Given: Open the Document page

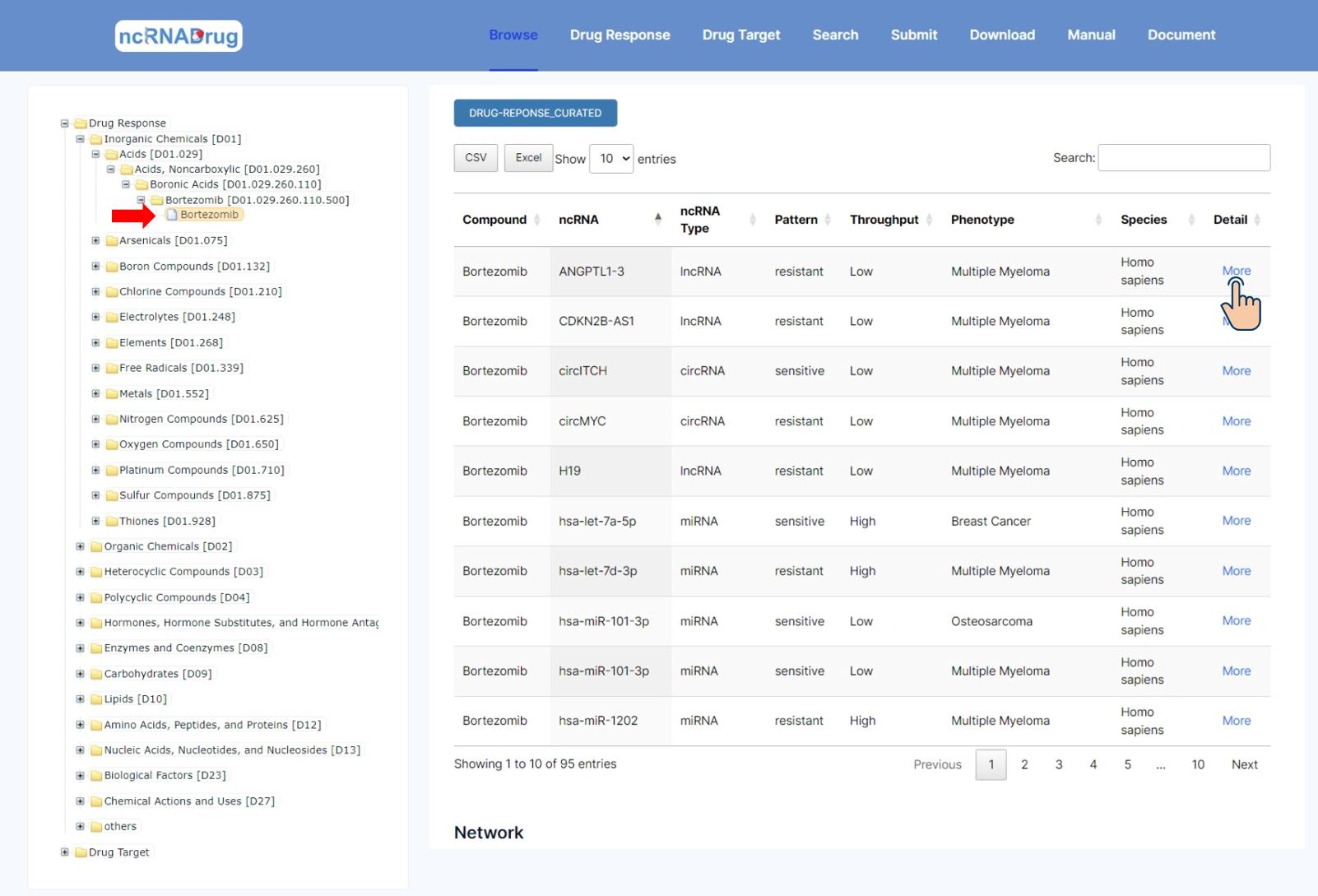Looking at the screenshot, I should pos(1181,35).
